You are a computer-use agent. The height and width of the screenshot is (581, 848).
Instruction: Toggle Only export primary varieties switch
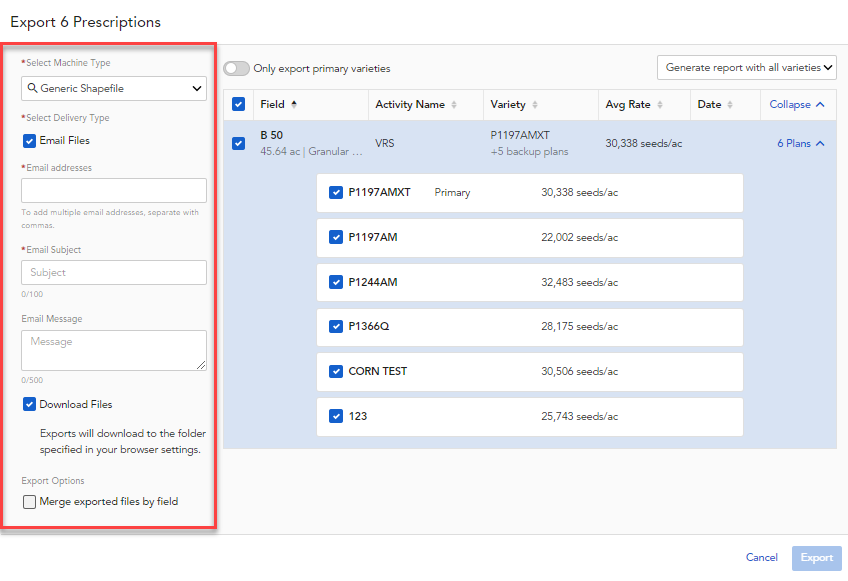pos(237,69)
